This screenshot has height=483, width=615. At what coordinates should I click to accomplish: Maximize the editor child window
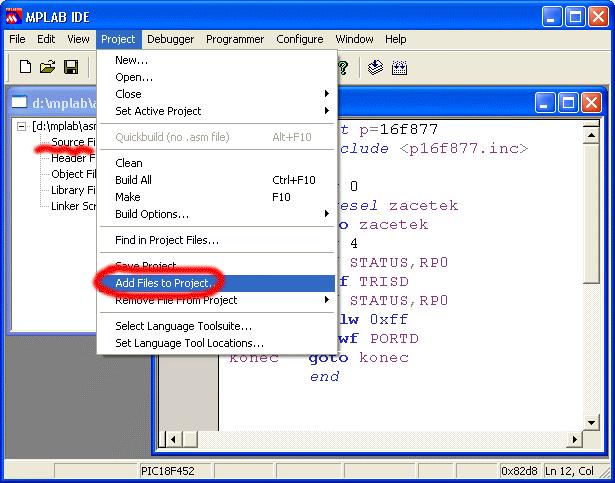(x=568, y=103)
